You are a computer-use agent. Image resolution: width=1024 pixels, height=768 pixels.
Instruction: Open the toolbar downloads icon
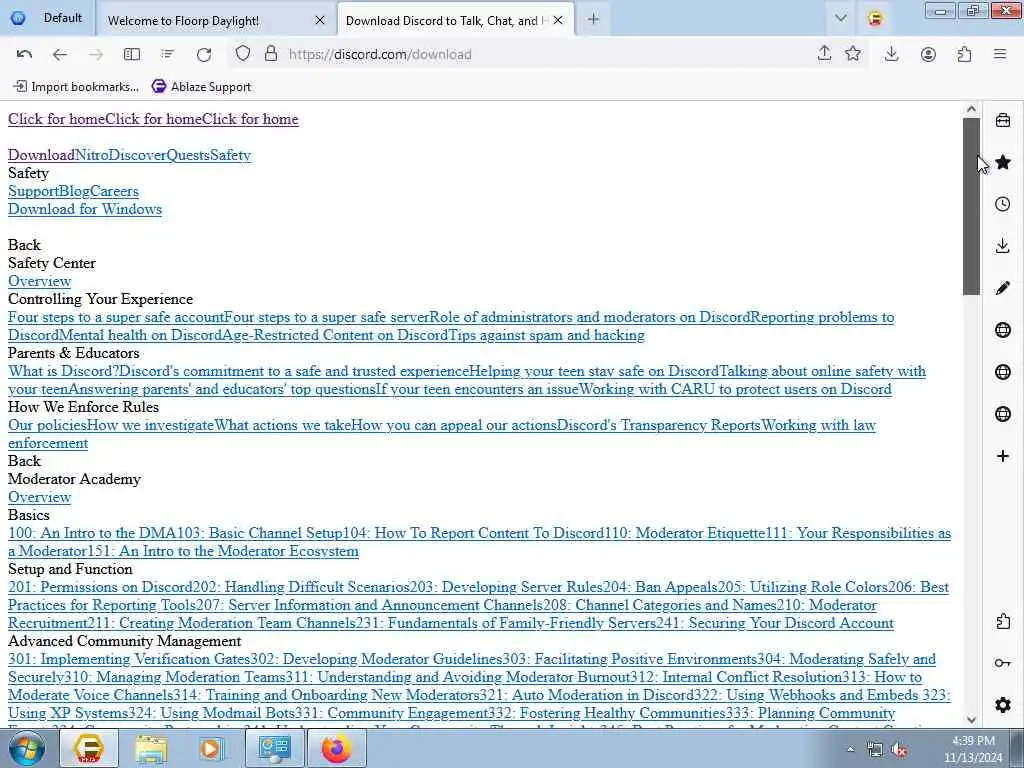pyautogui.click(x=891, y=54)
